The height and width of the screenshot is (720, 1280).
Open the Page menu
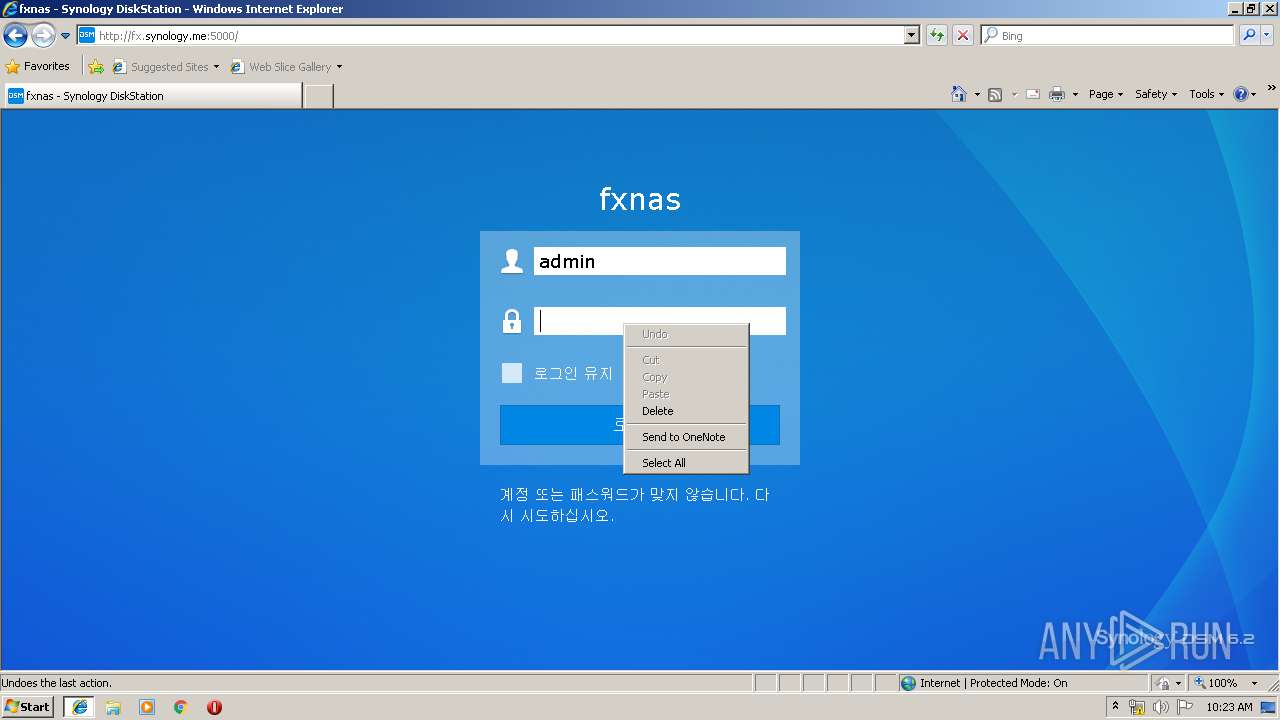pyautogui.click(x=1106, y=94)
